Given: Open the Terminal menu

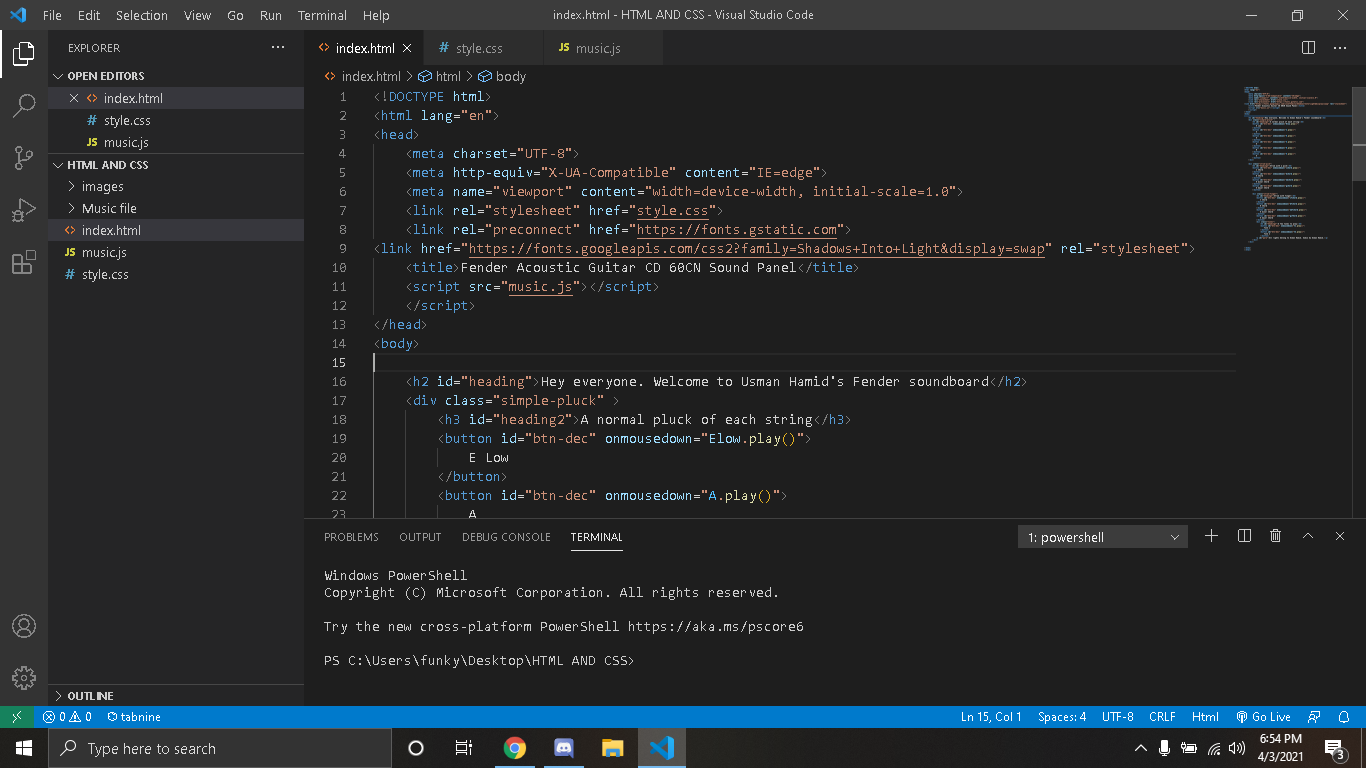Looking at the screenshot, I should pyautogui.click(x=322, y=15).
